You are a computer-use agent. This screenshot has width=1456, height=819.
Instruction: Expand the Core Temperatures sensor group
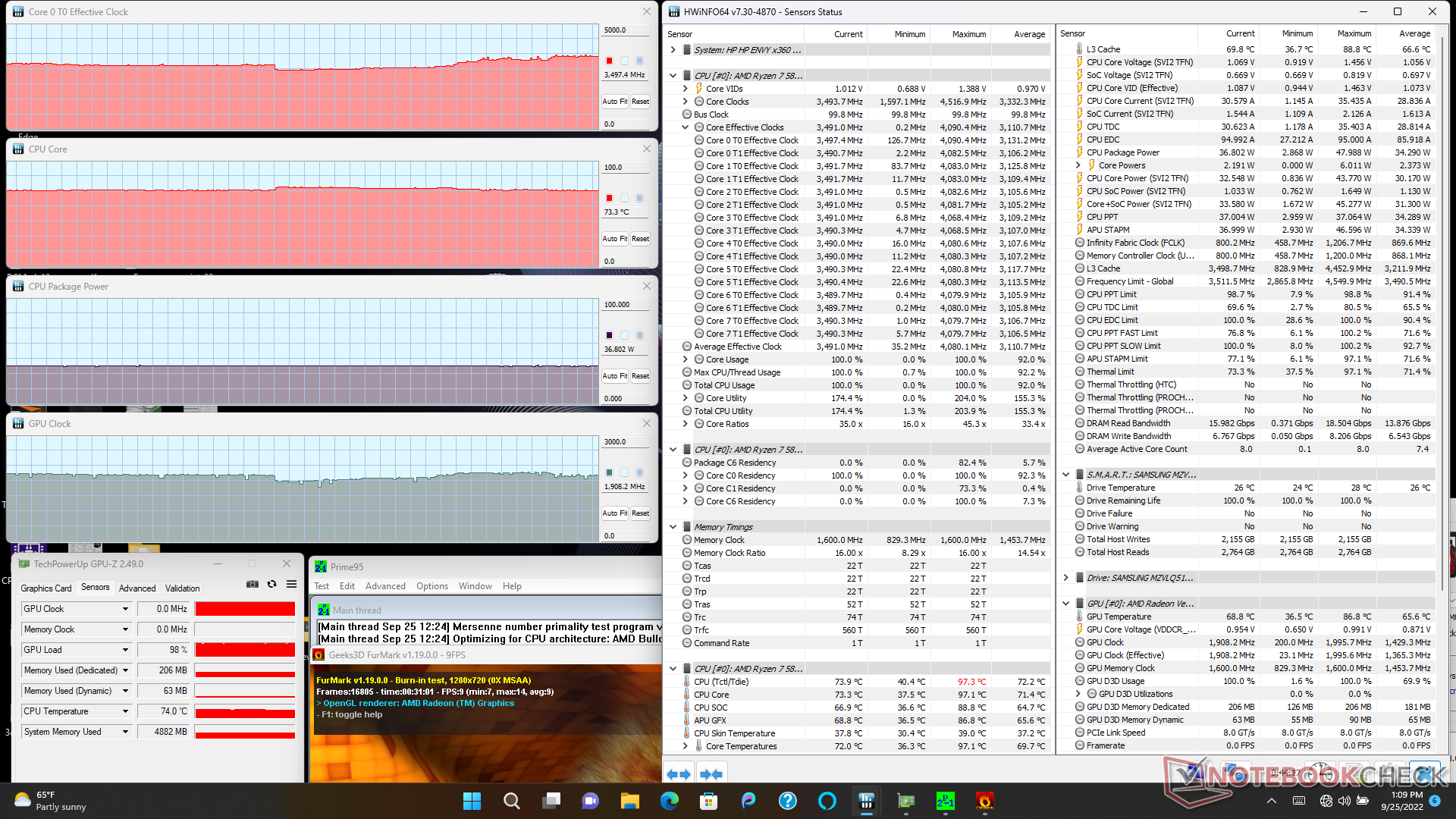(686, 746)
